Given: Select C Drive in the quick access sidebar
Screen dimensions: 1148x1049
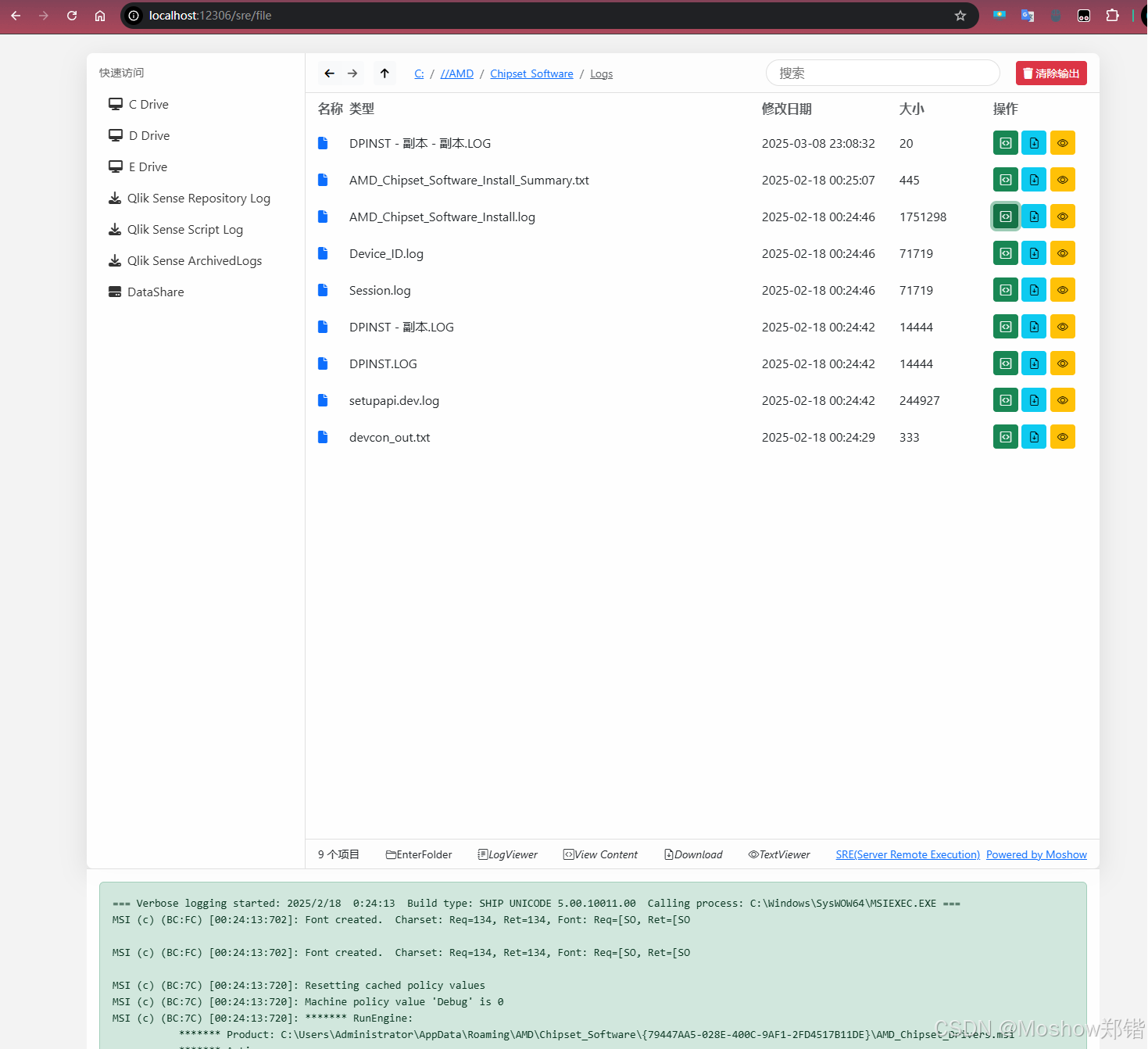Looking at the screenshot, I should (x=148, y=104).
